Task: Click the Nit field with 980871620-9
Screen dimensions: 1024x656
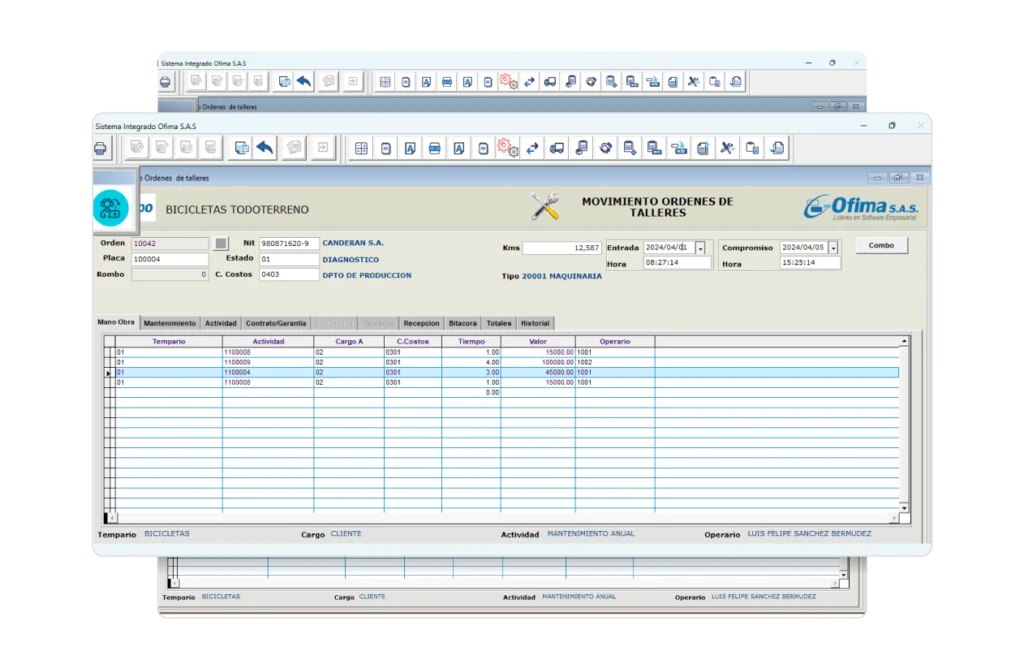Action: [289, 243]
